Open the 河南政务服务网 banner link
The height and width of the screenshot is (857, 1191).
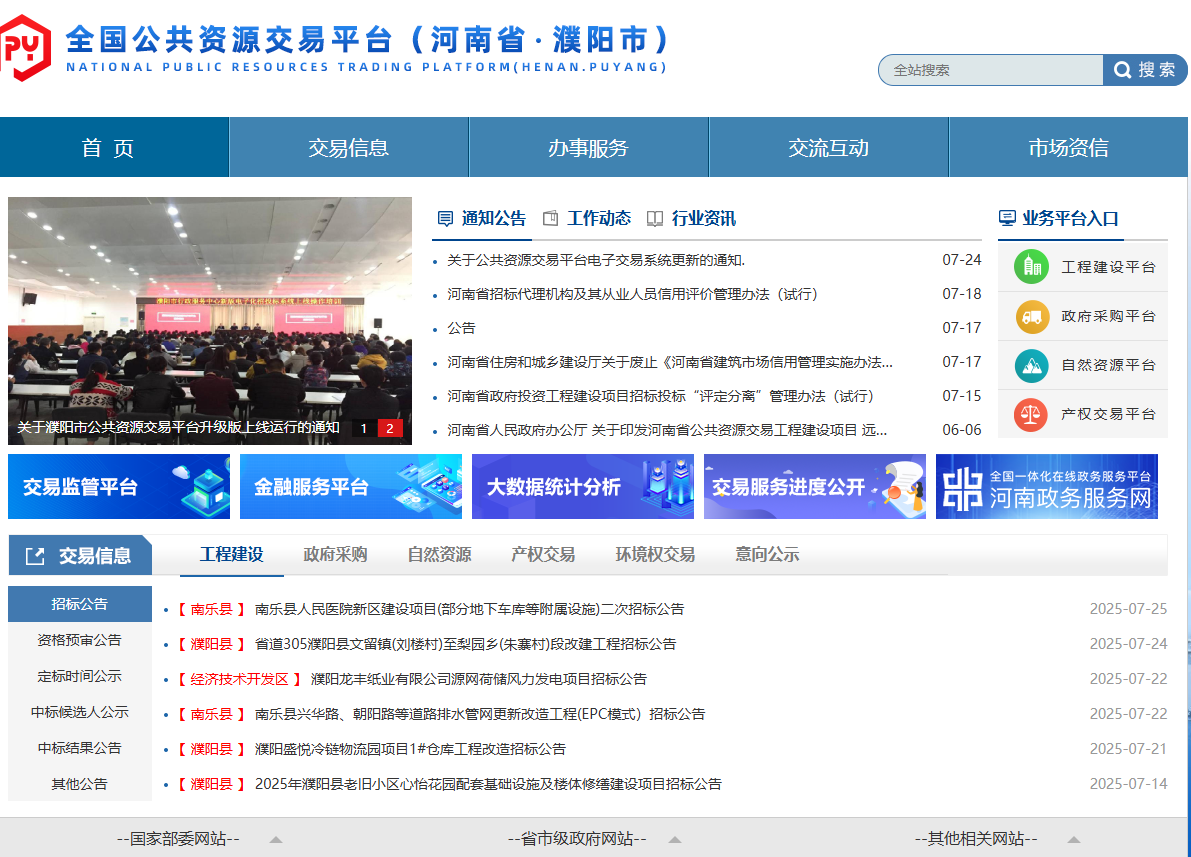(1046, 487)
